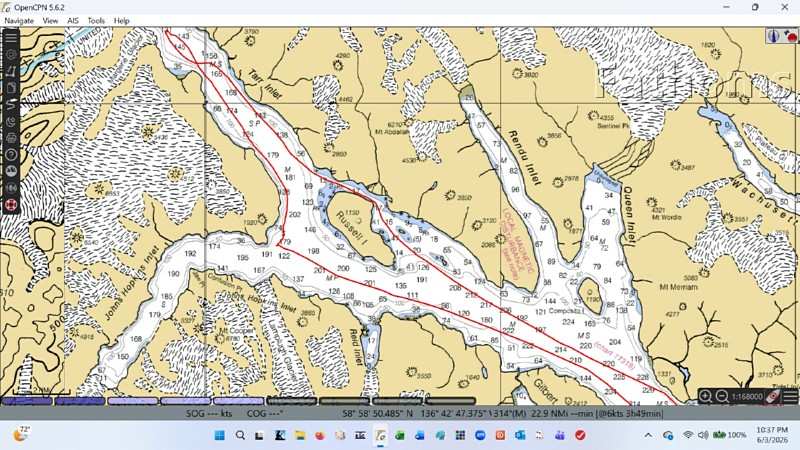Click the battery 100% indicator
Screen dimensions: 800x450
tap(730, 435)
